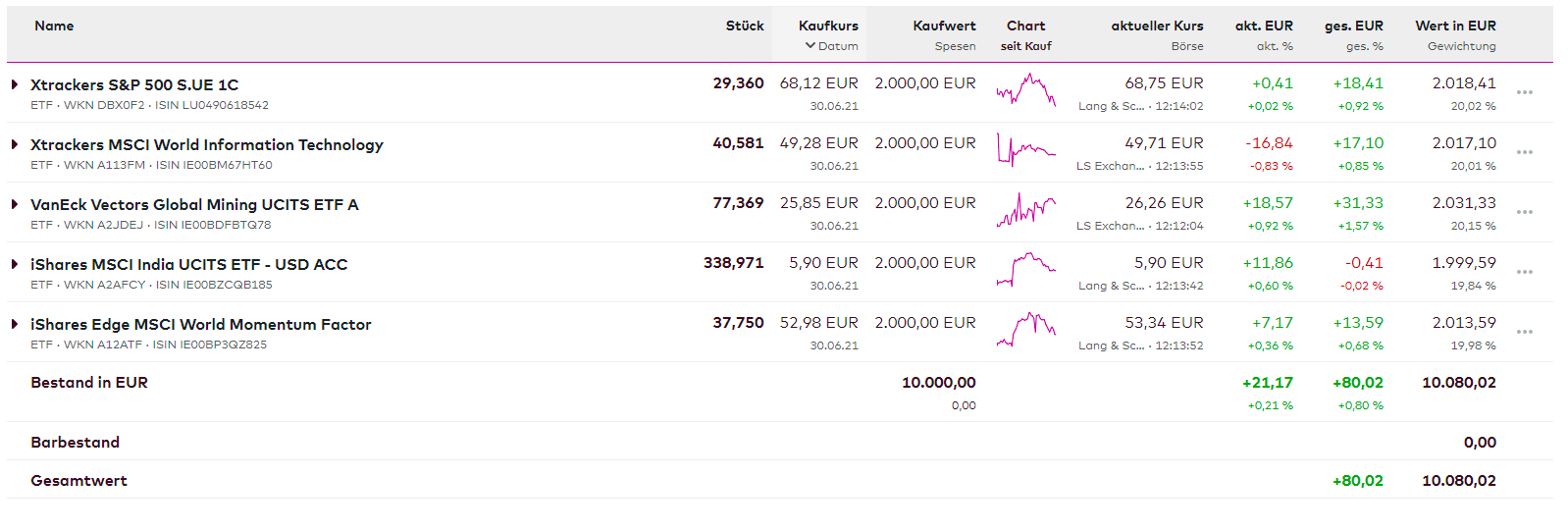
Task: Click the Stück column header
Action: 744,26
